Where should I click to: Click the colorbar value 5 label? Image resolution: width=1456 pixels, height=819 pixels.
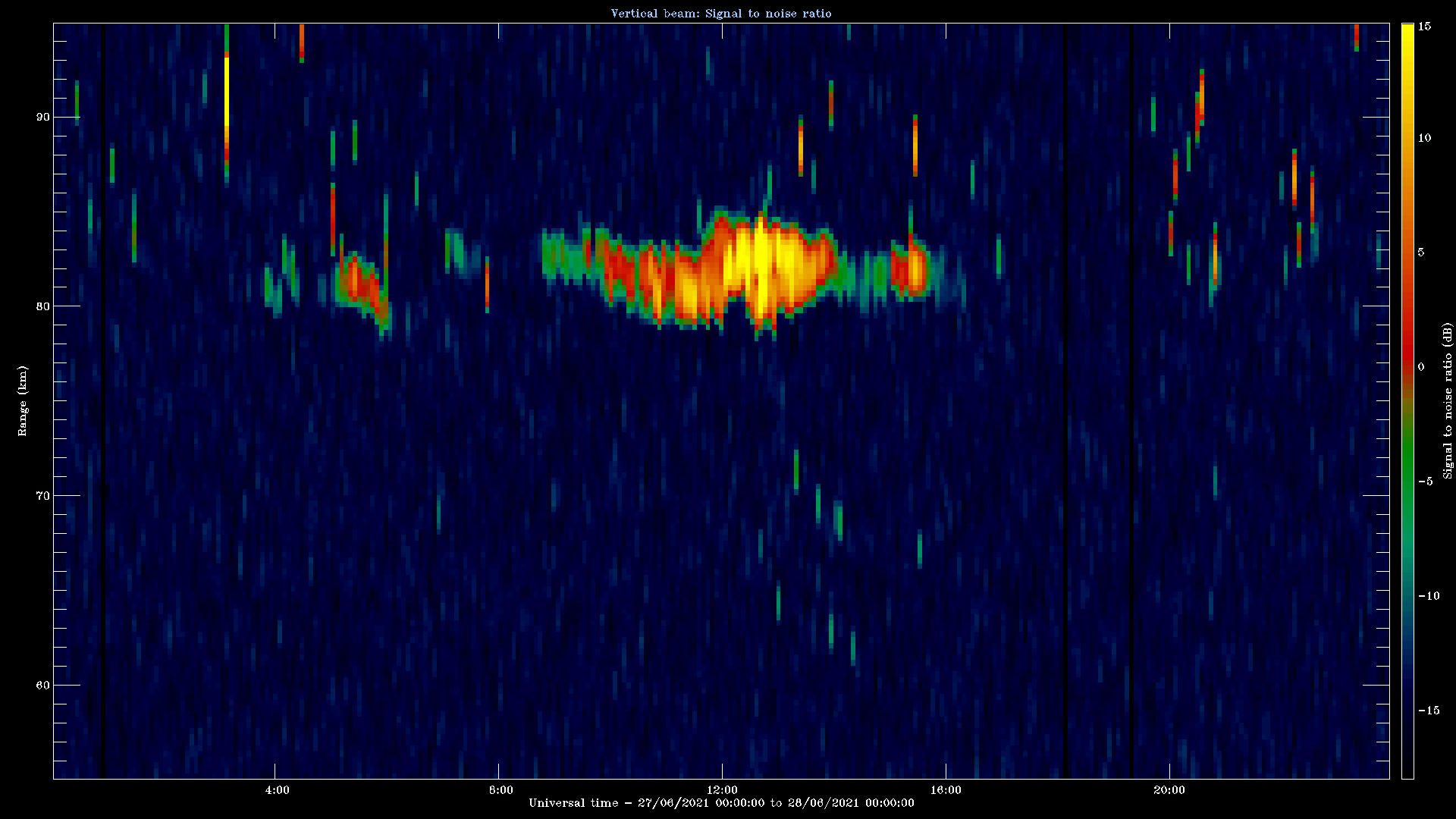(x=1421, y=253)
